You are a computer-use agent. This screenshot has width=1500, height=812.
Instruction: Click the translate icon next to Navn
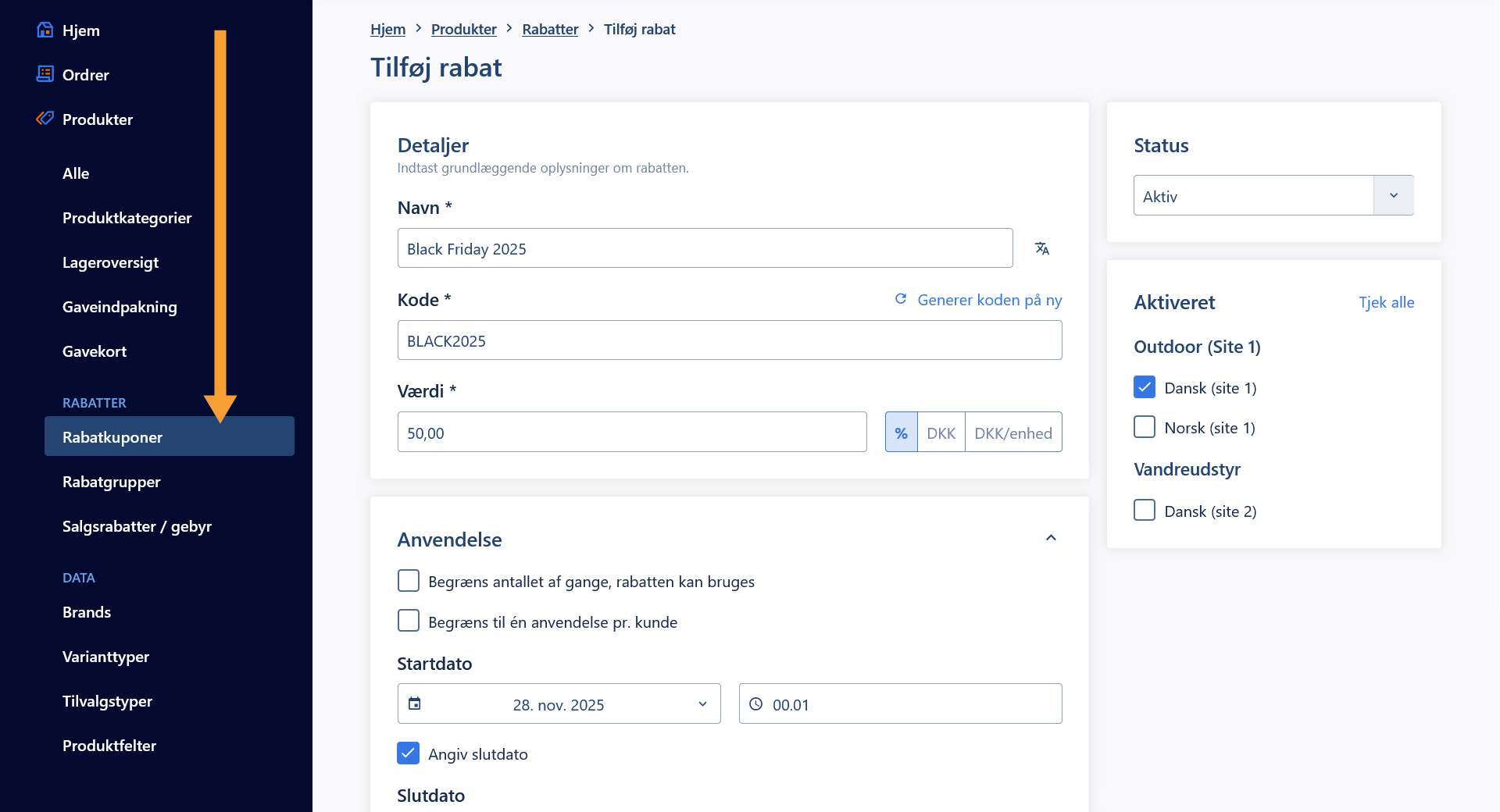[x=1041, y=248]
